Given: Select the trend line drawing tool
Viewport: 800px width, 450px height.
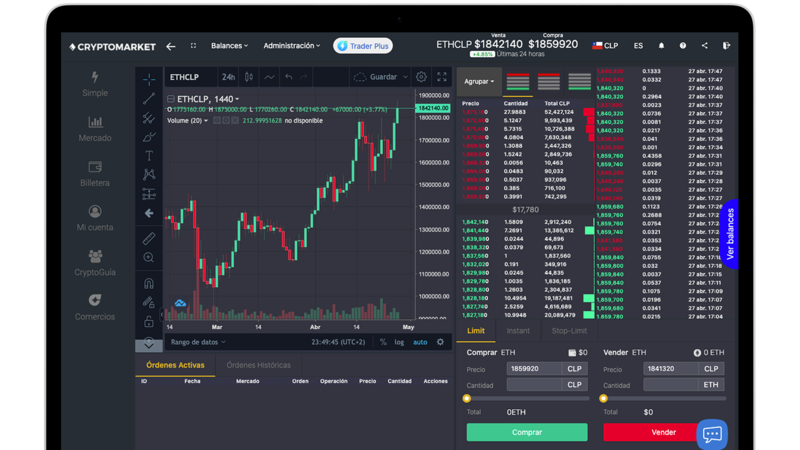Looking at the screenshot, I should coord(149,98).
